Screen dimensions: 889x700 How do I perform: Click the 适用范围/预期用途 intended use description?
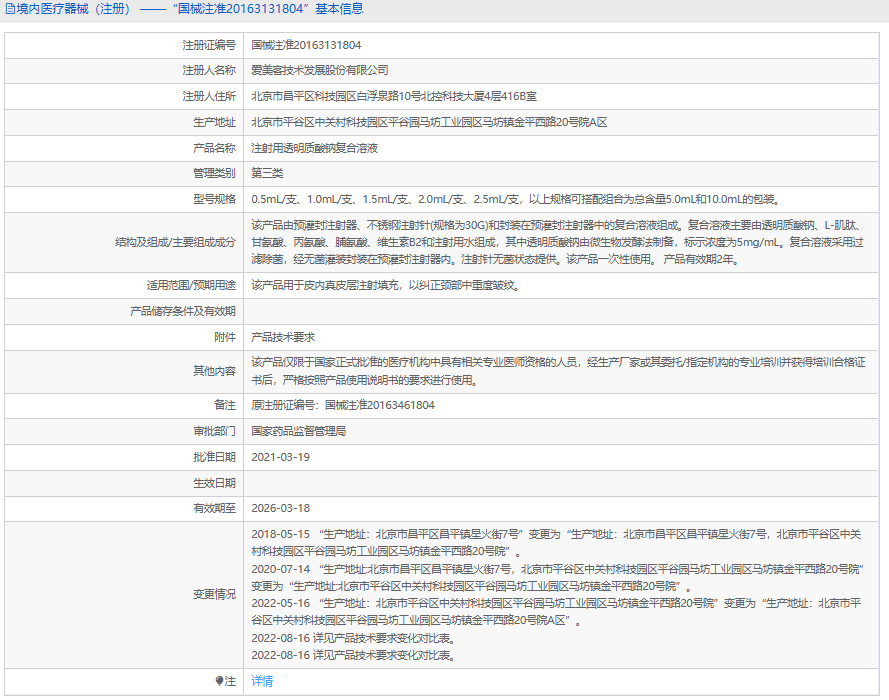(x=385, y=285)
